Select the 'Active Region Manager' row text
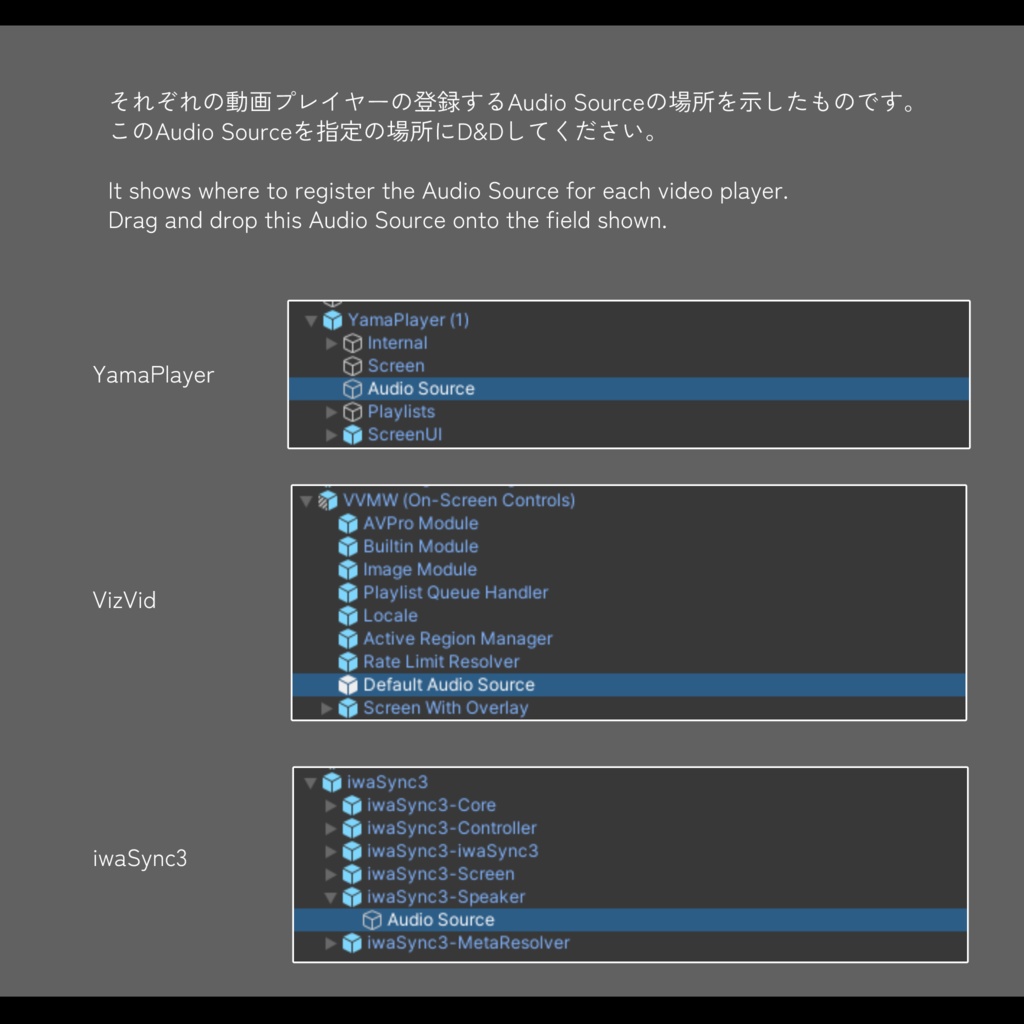The image size is (1024, 1024). click(458, 639)
